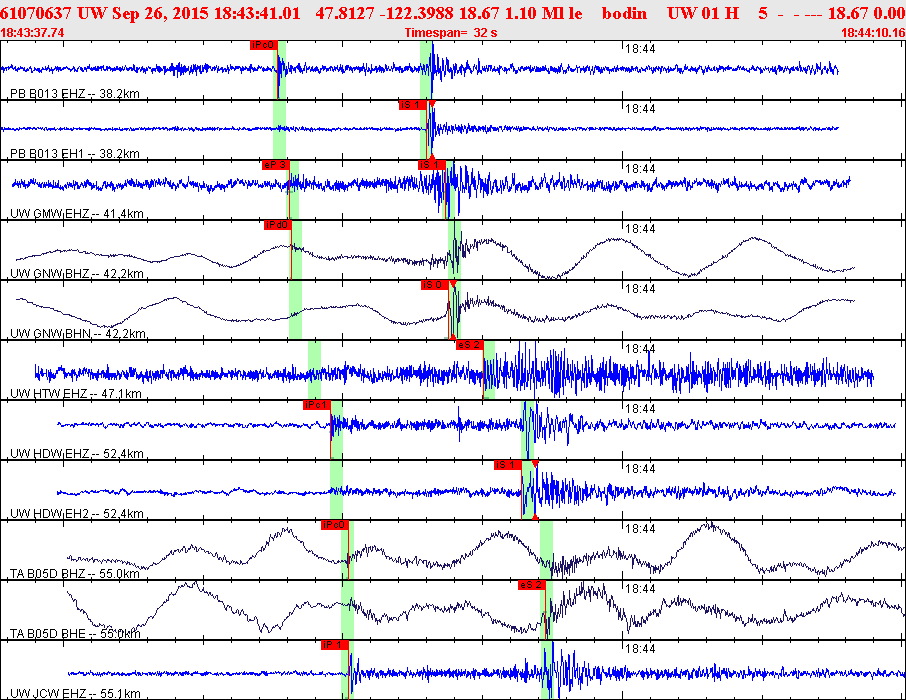Click the Timespan= 32 s label

(451, 33)
